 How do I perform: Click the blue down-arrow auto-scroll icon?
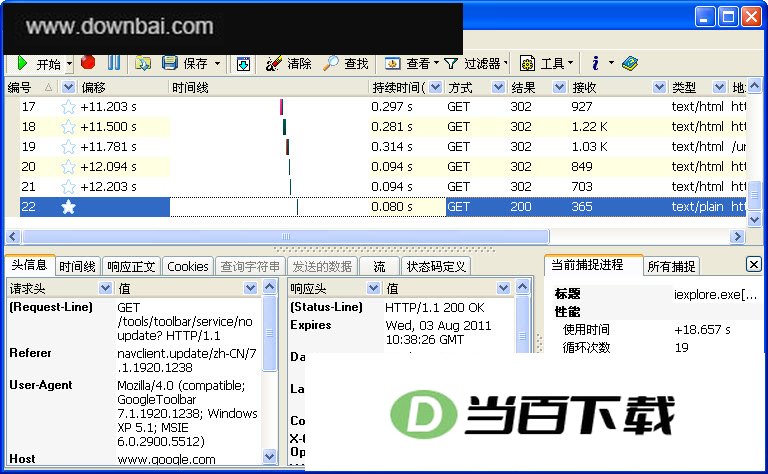(x=243, y=64)
